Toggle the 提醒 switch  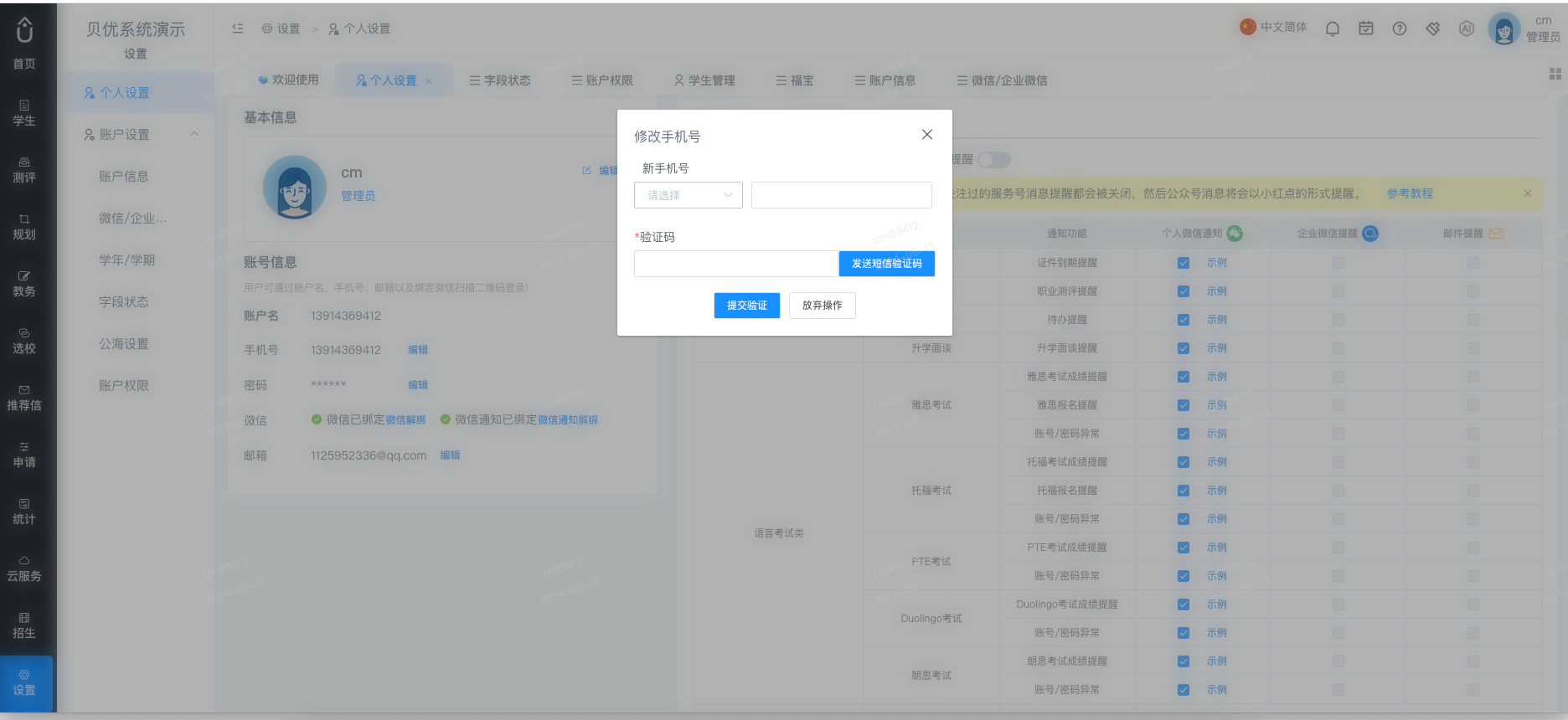[x=994, y=160]
